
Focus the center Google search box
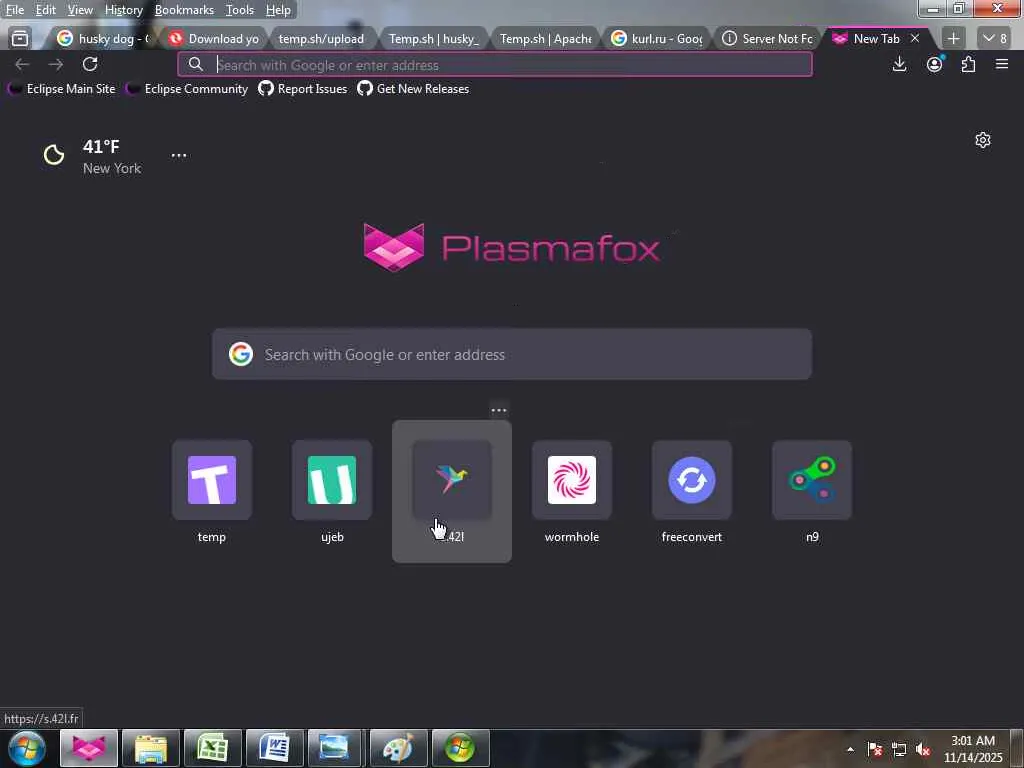pyautogui.click(x=512, y=354)
